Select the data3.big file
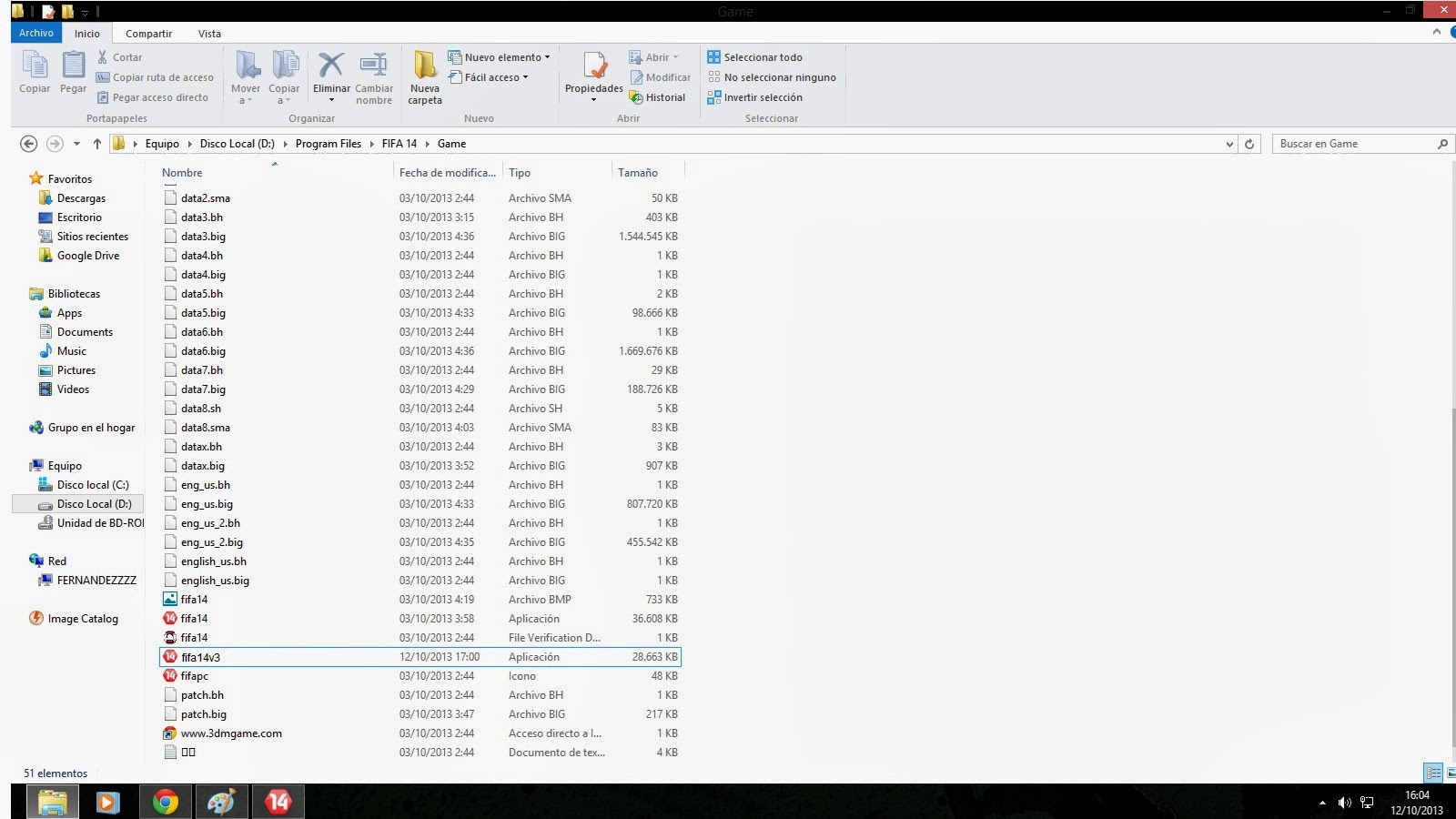 (420, 237)
